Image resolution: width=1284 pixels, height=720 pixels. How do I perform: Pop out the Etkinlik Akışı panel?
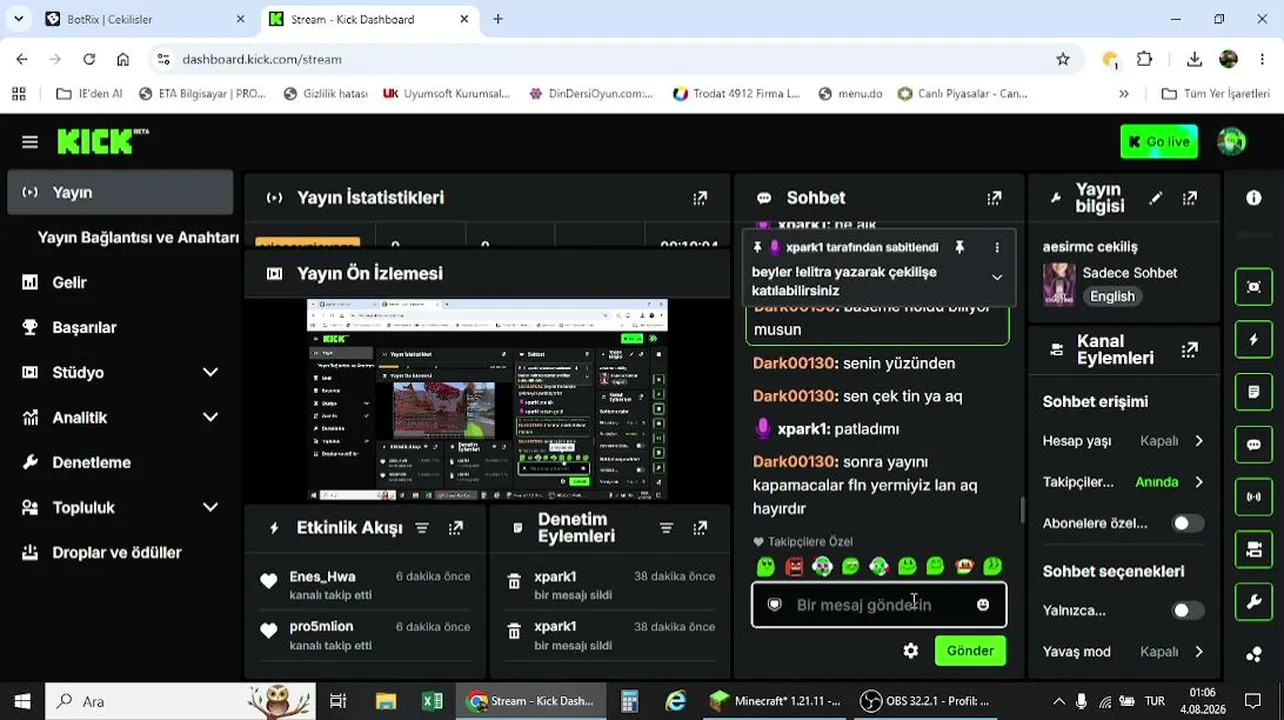pos(456,528)
